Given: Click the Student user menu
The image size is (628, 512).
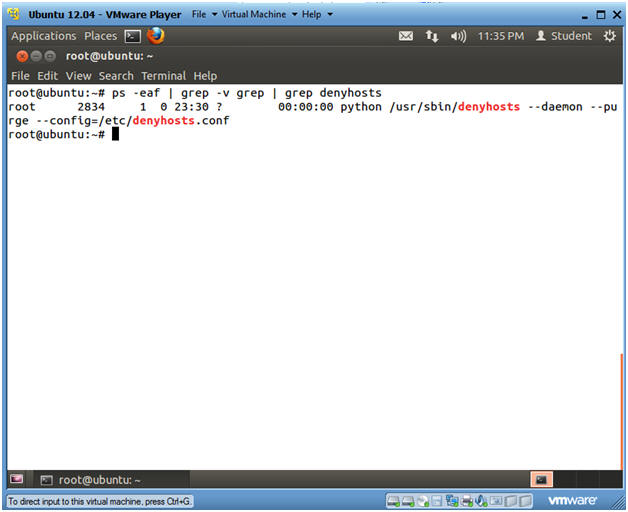Looking at the screenshot, I should click(564, 36).
